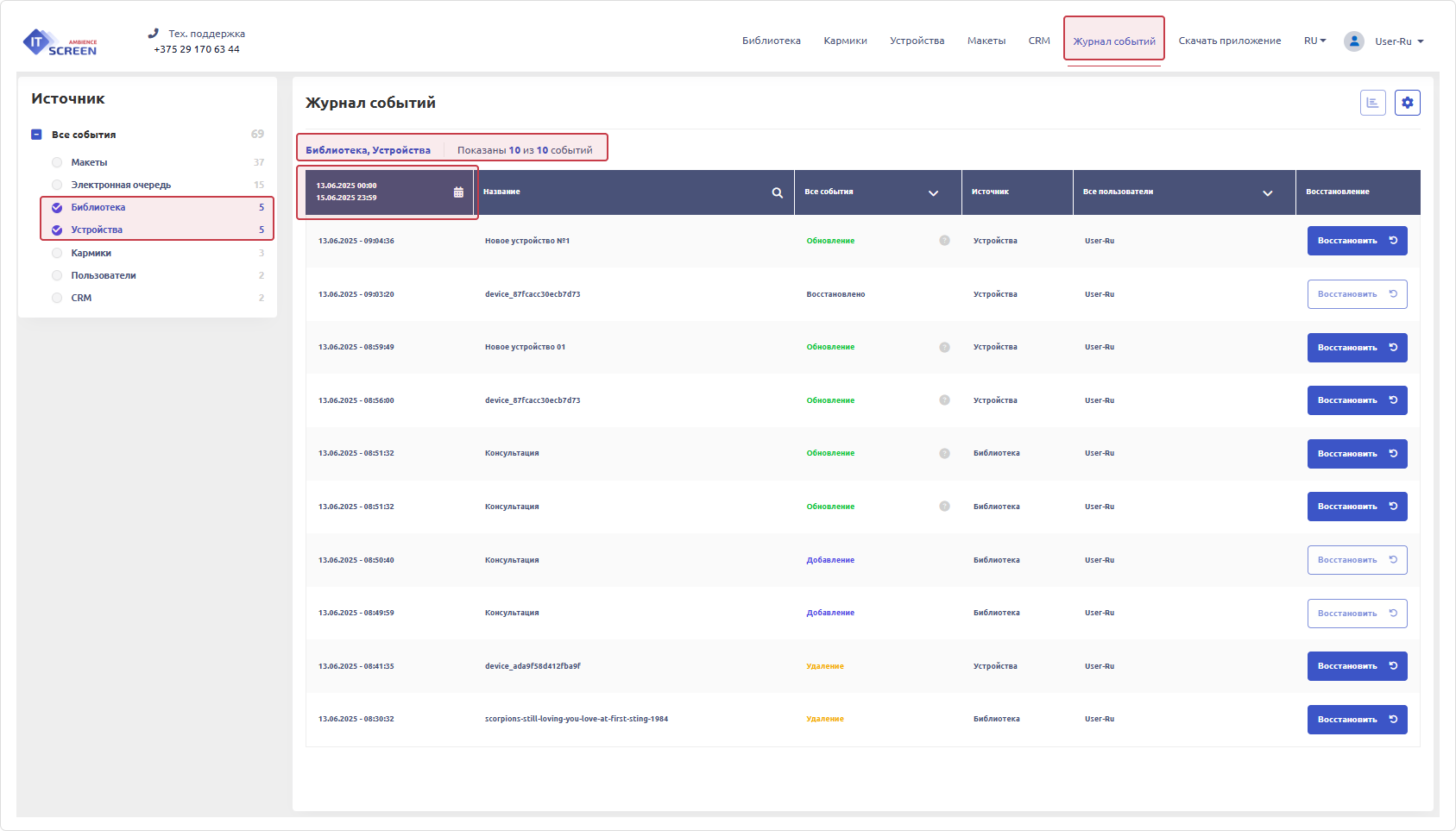The image size is (1456, 831).
Task: Expand the Все пользователи dropdown
Action: tap(1267, 192)
